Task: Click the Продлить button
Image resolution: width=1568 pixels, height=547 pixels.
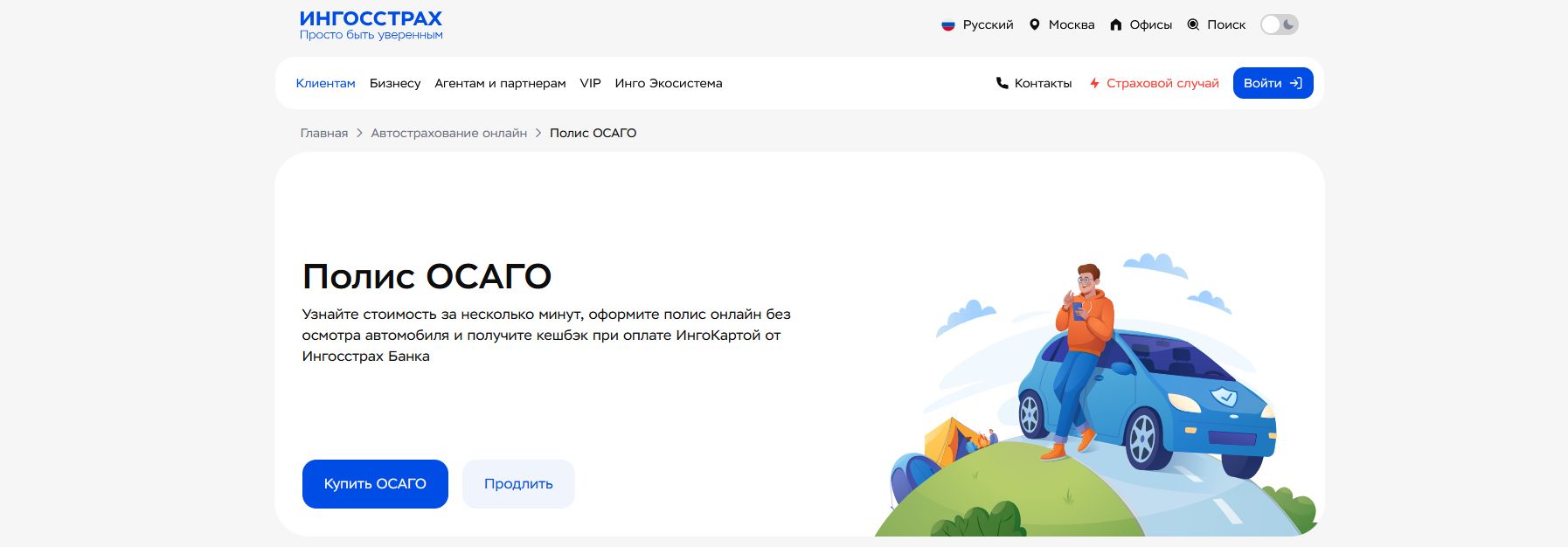Action: click(x=518, y=483)
